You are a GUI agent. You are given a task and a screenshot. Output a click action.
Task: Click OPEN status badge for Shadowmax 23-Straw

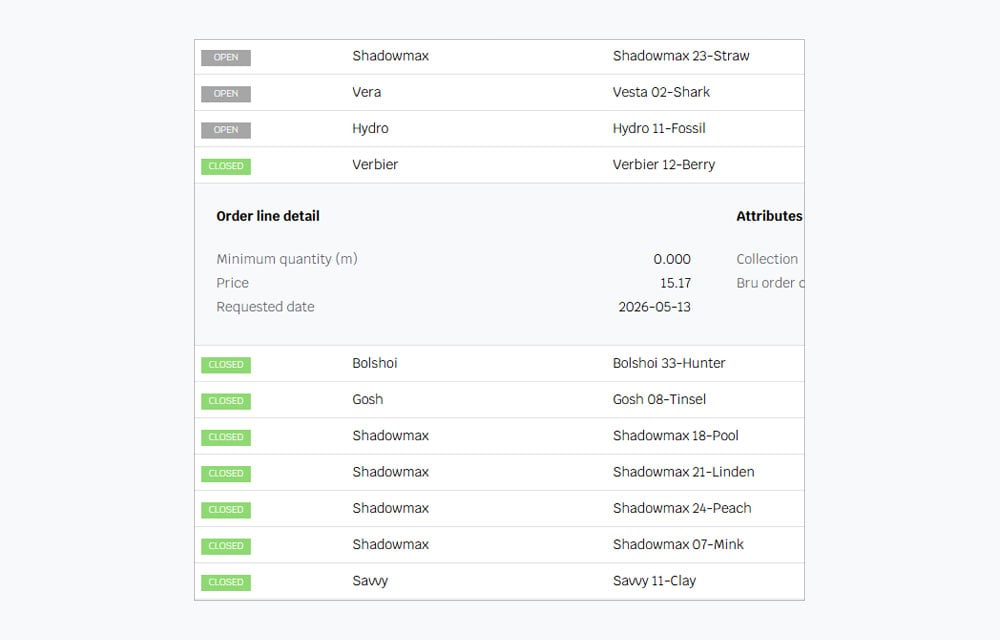click(x=226, y=57)
